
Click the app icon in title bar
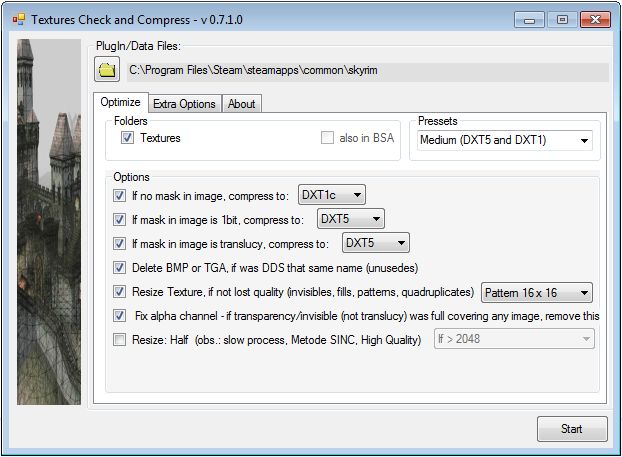point(17,18)
